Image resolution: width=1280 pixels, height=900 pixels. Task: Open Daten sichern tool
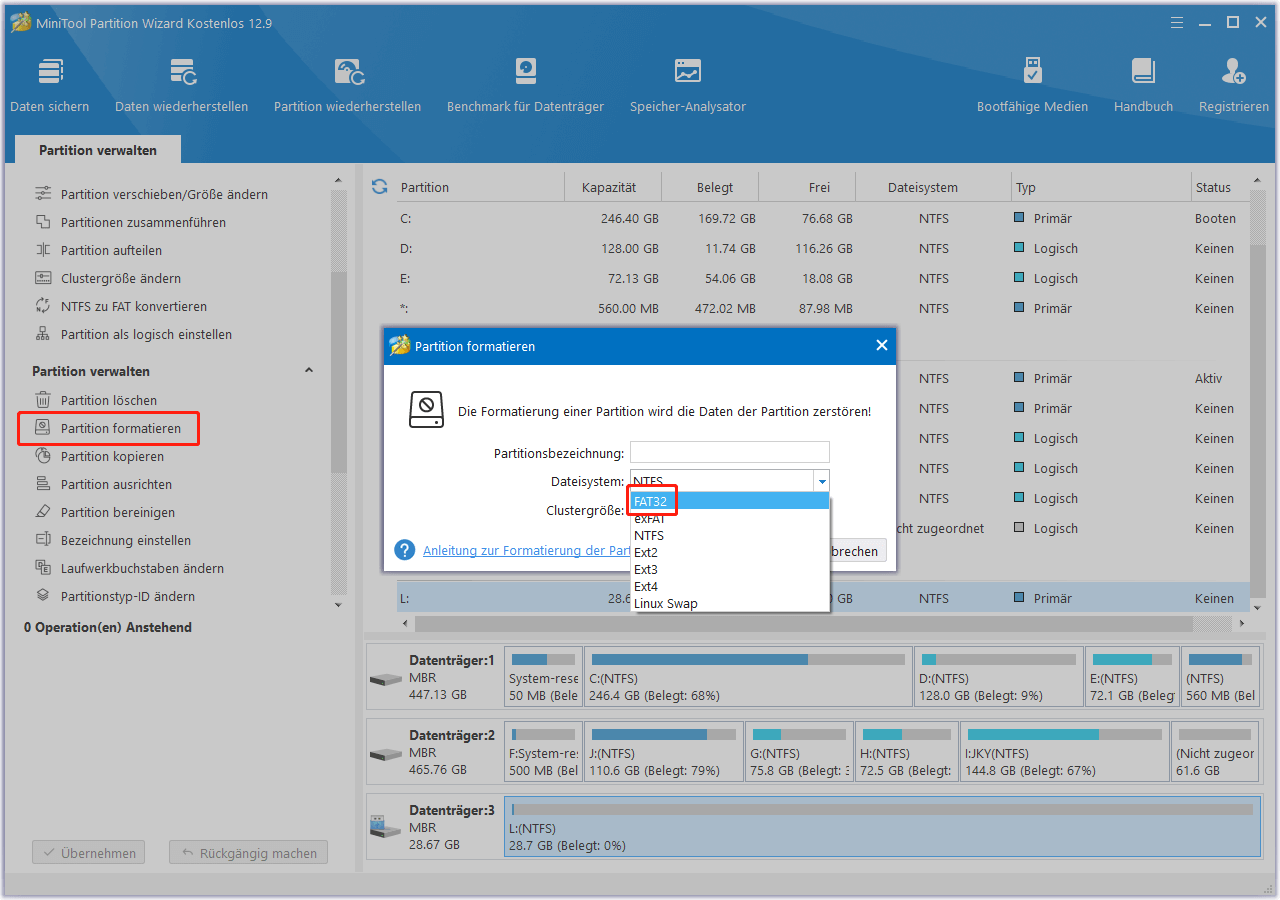pyautogui.click(x=50, y=85)
